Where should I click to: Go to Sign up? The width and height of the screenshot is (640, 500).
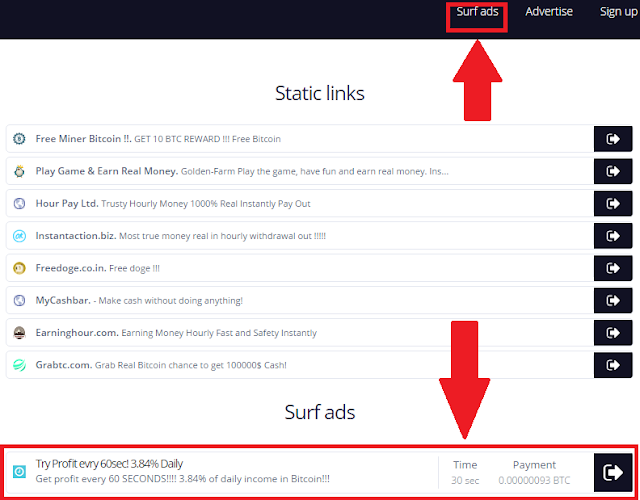pos(618,12)
